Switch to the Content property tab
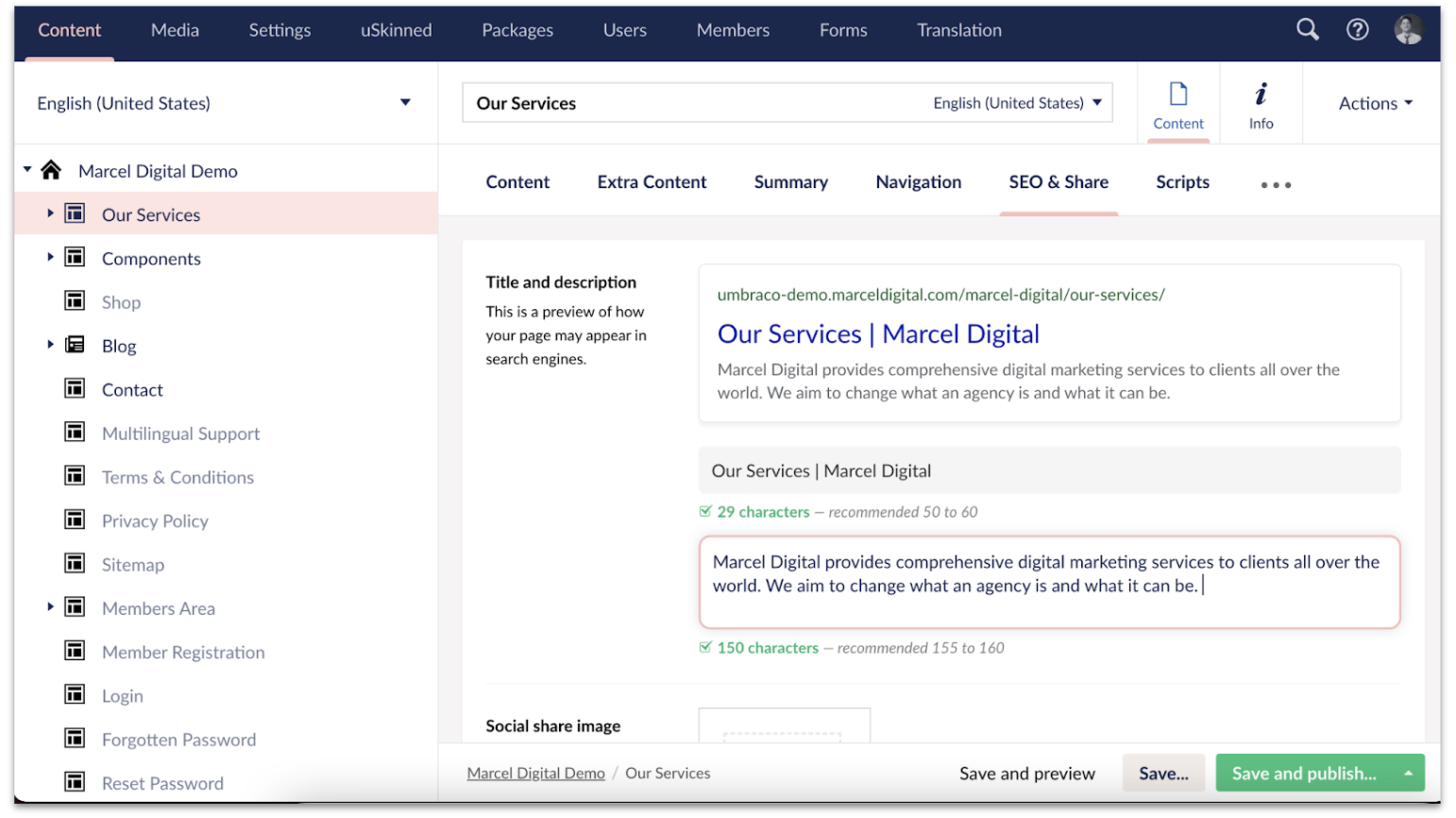 tap(517, 182)
